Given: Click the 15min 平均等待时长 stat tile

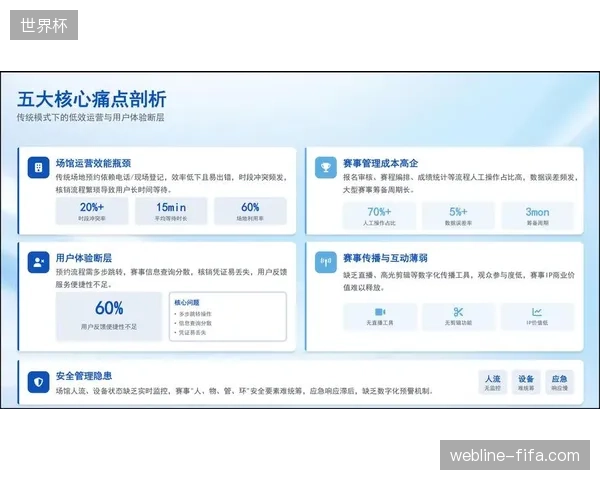Looking at the screenshot, I should click(x=171, y=211).
